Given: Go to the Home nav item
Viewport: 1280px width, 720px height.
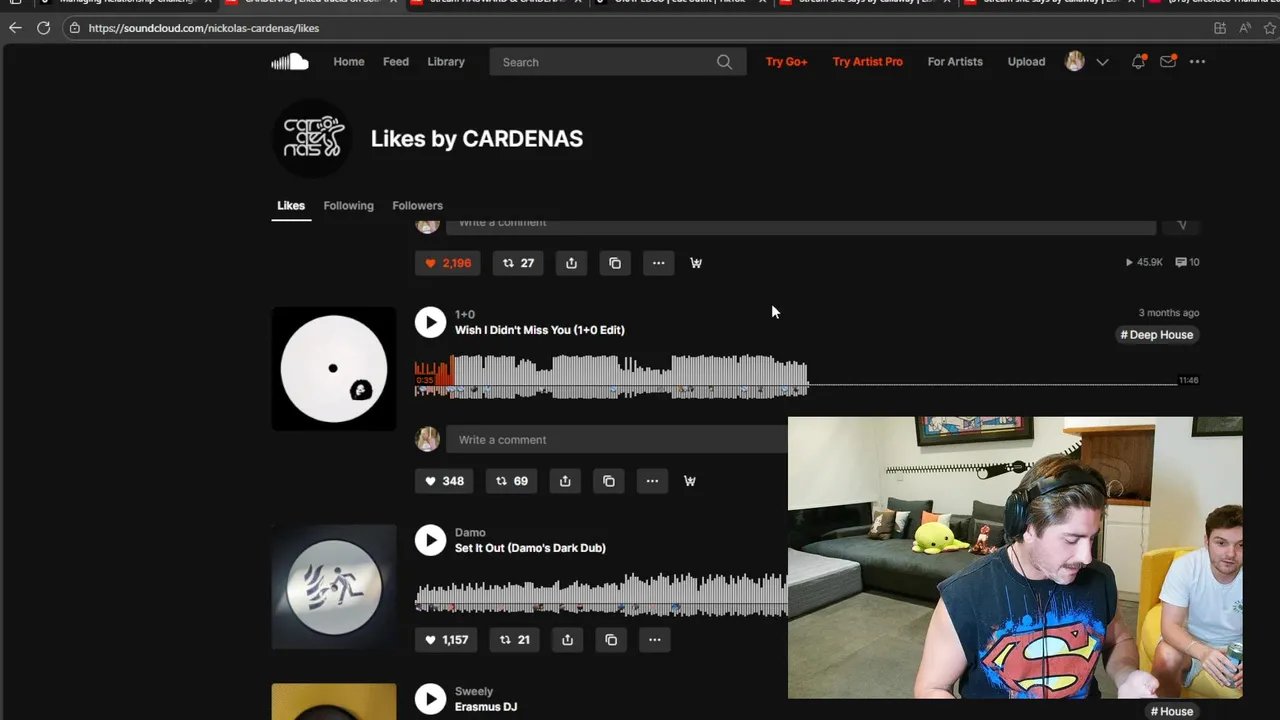Looking at the screenshot, I should pos(349,62).
